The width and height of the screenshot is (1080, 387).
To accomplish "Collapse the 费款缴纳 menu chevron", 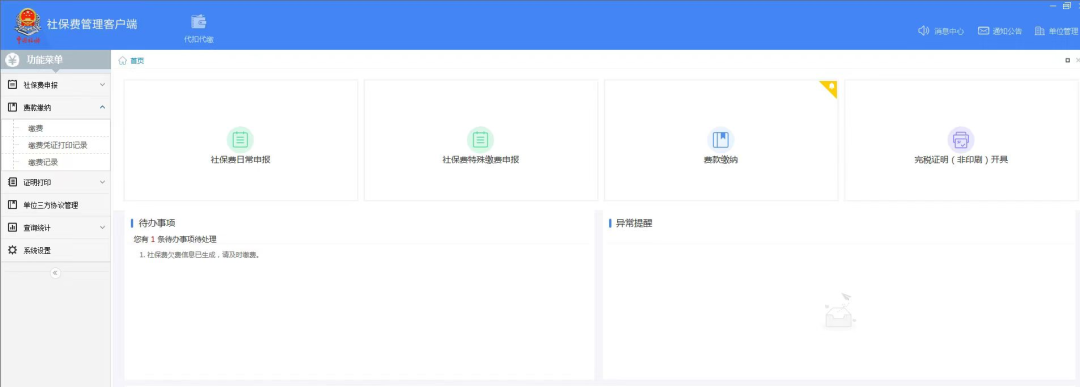I will pos(103,107).
